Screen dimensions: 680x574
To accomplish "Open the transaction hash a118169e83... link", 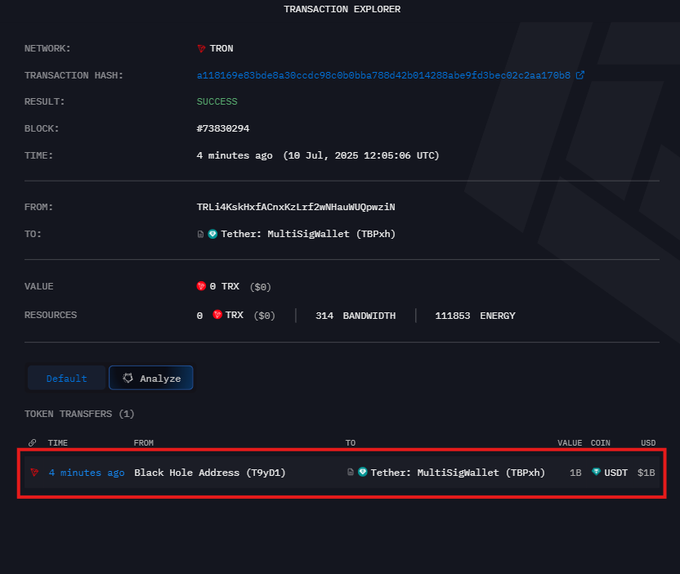I will (383, 75).
